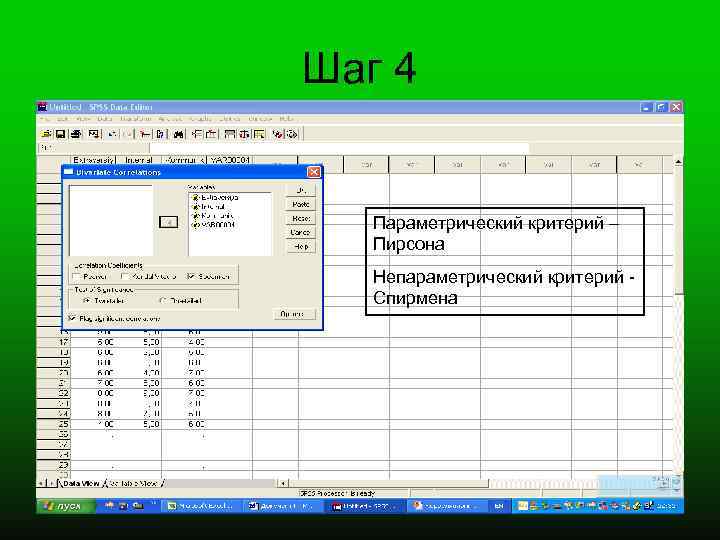Click the Print toolbar icon
The height and width of the screenshot is (540, 720).
point(76,134)
